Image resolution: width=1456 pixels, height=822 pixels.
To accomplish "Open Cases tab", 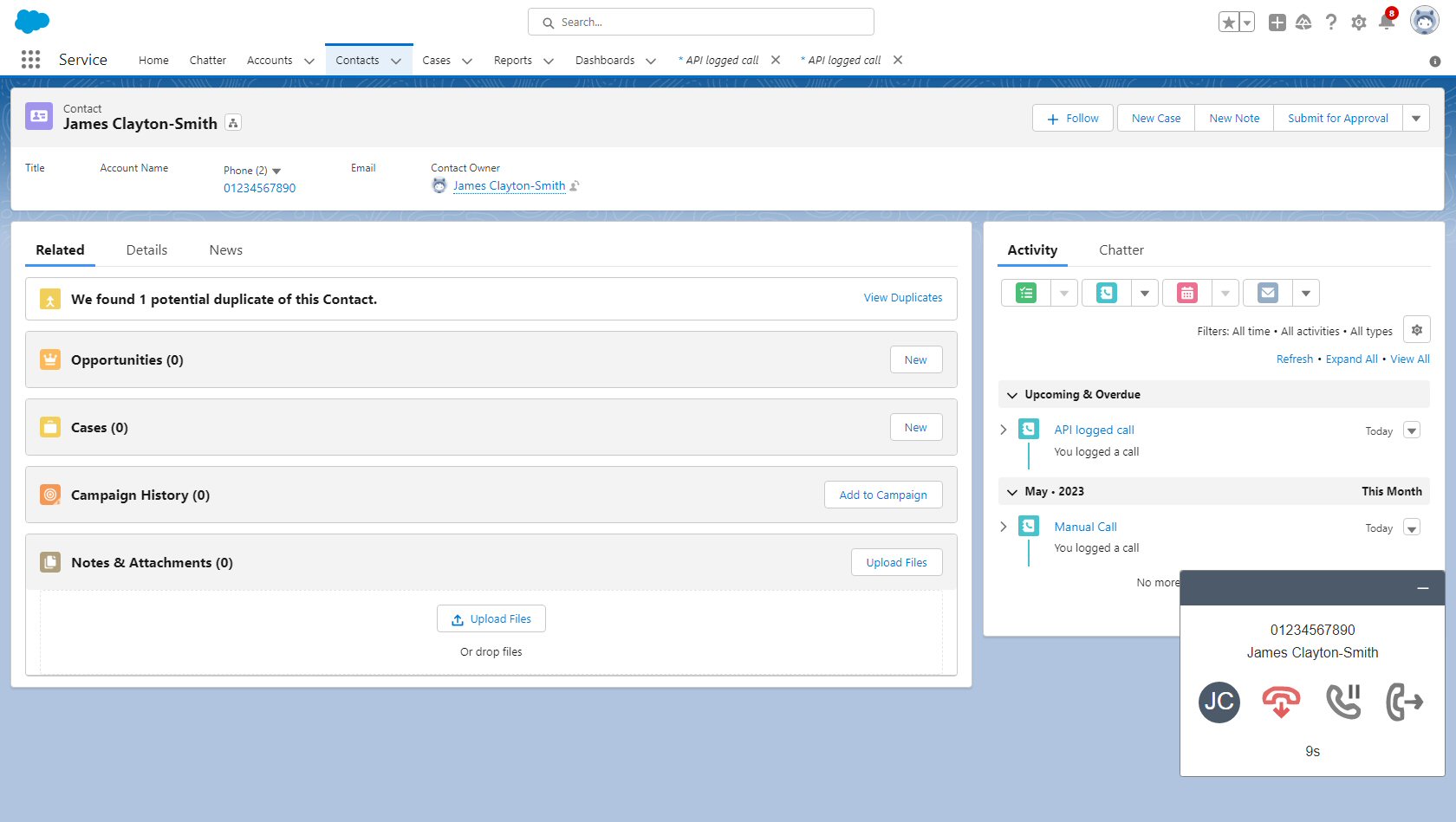I will (436, 61).
